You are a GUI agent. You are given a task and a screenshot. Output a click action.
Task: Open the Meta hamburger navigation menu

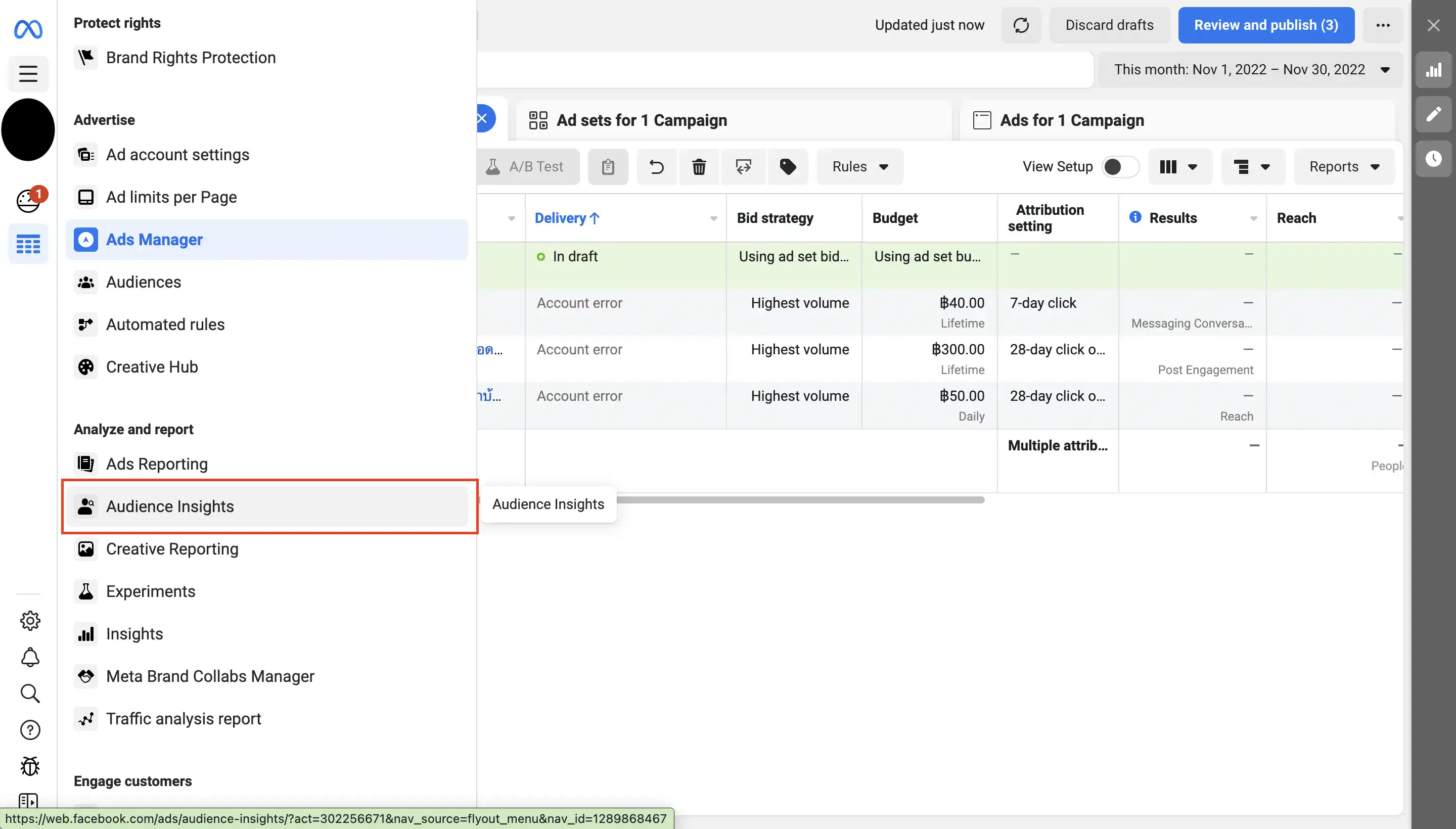coord(28,73)
